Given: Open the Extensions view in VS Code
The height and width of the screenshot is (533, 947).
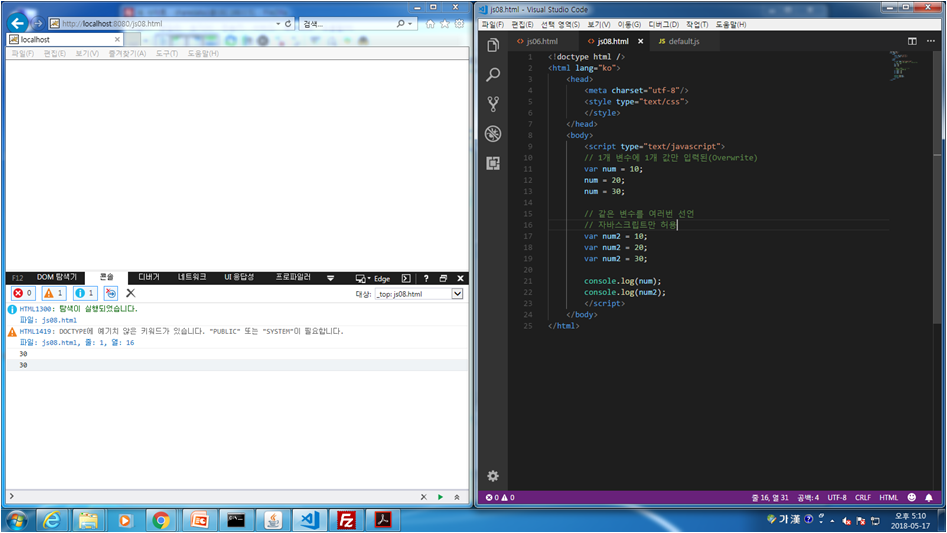Looking at the screenshot, I should (493, 163).
